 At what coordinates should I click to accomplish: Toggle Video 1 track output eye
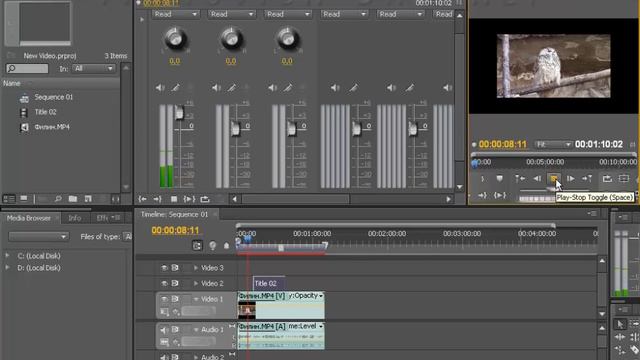click(x=164, y=299)
